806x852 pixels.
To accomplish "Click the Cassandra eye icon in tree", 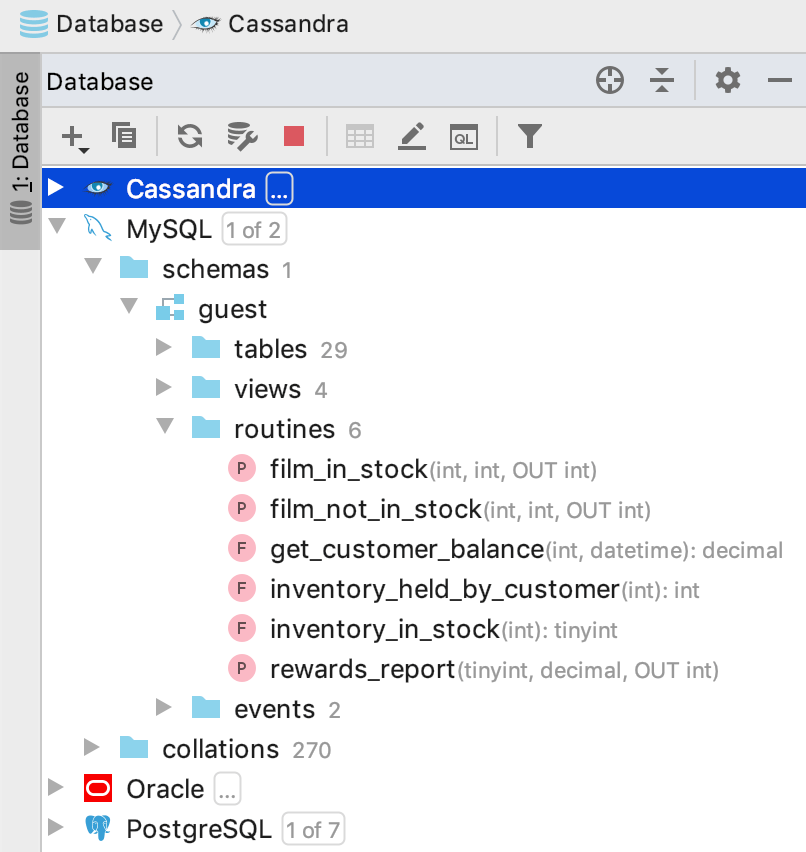I will click(98, 188).
